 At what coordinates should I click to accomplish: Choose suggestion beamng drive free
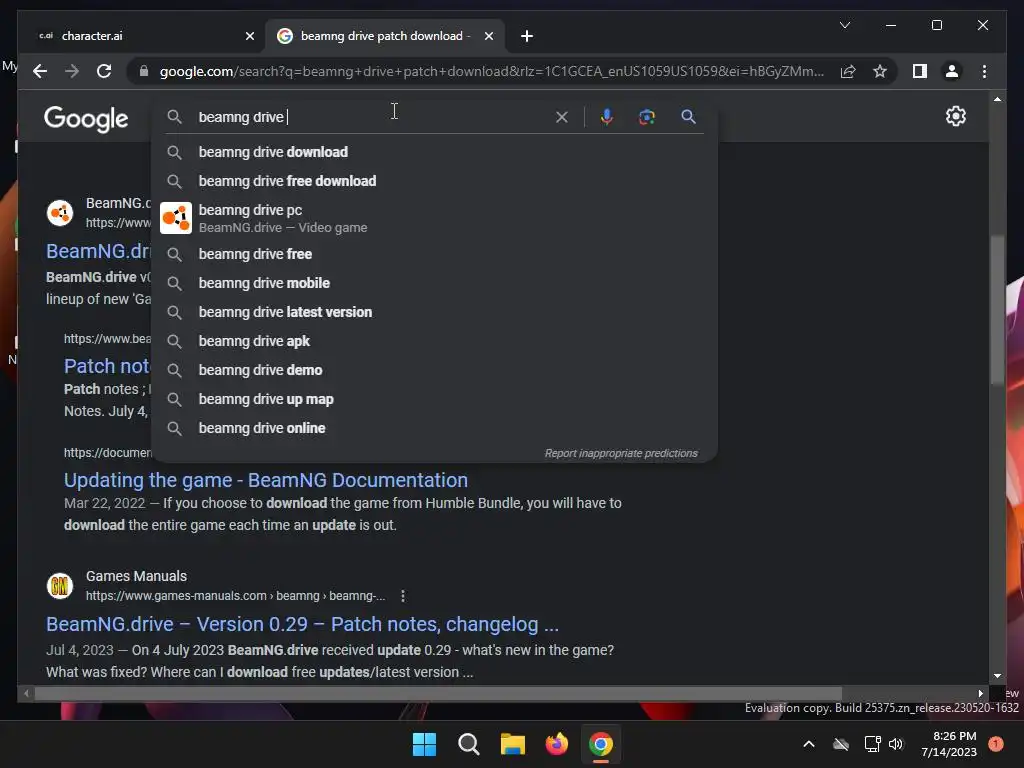tap(434, 254)
